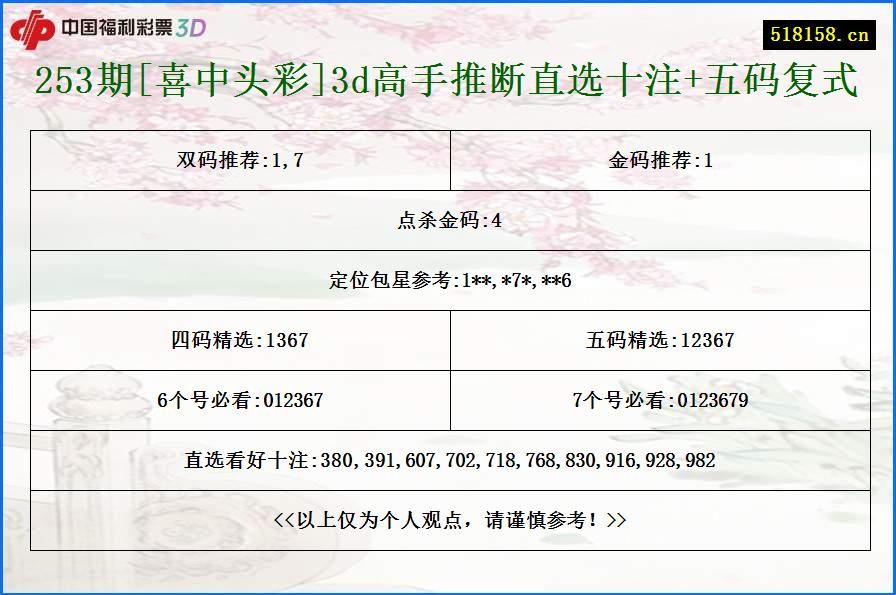
Task: Expand the 定位包星参考 row
Action: point(449,280)
